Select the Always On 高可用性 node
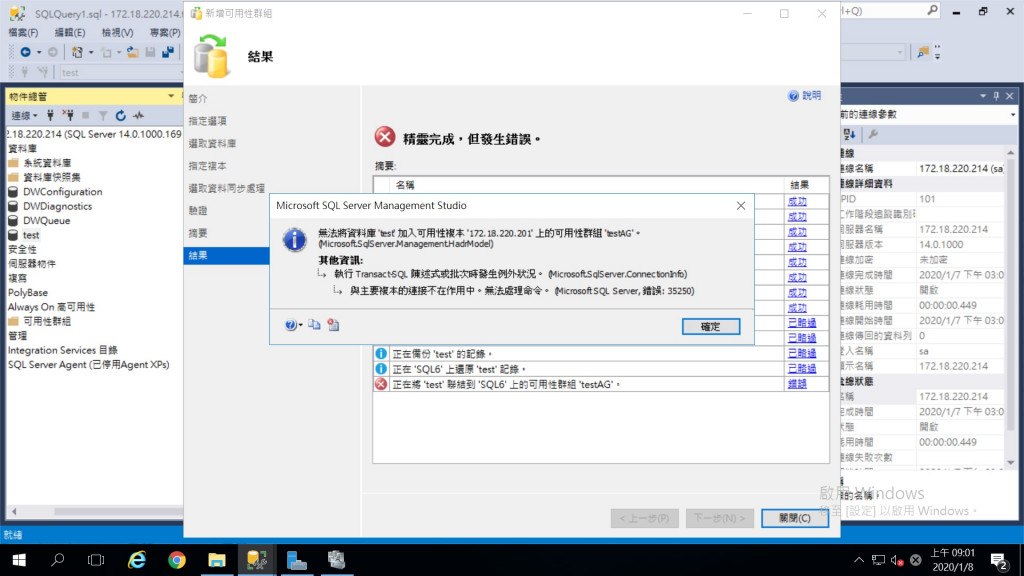The height and width of the screenshot is (576, 1024). click(x=51, y=307)
